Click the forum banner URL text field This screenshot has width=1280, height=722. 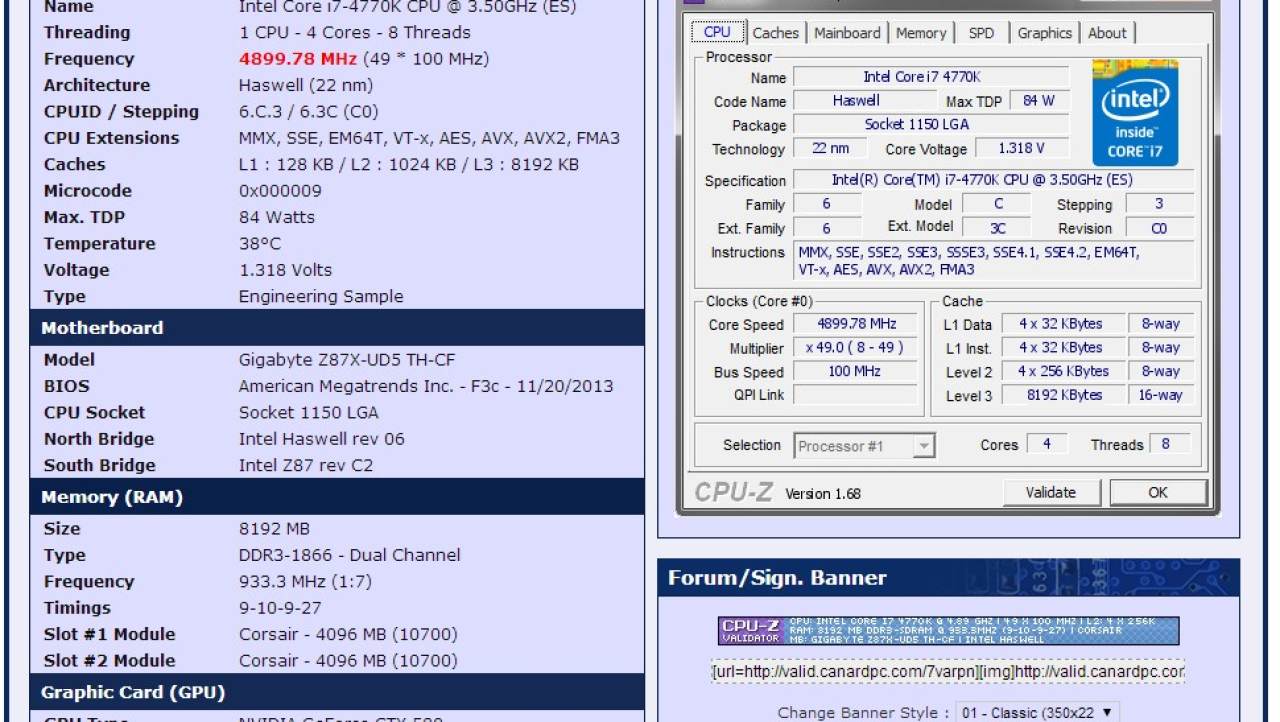click(x=948, y=672)
